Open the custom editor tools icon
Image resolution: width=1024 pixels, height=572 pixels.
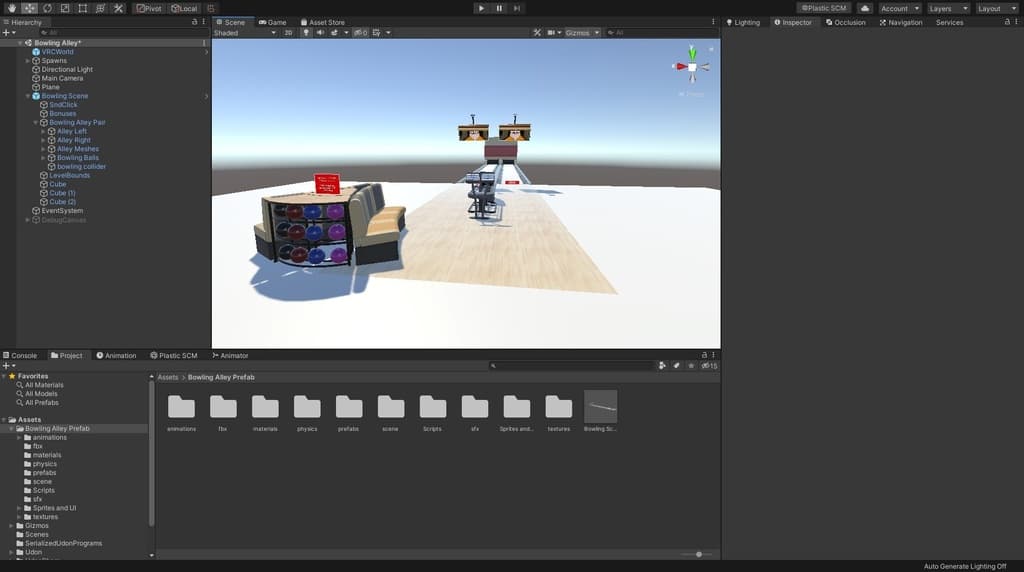tap(118, 8)
